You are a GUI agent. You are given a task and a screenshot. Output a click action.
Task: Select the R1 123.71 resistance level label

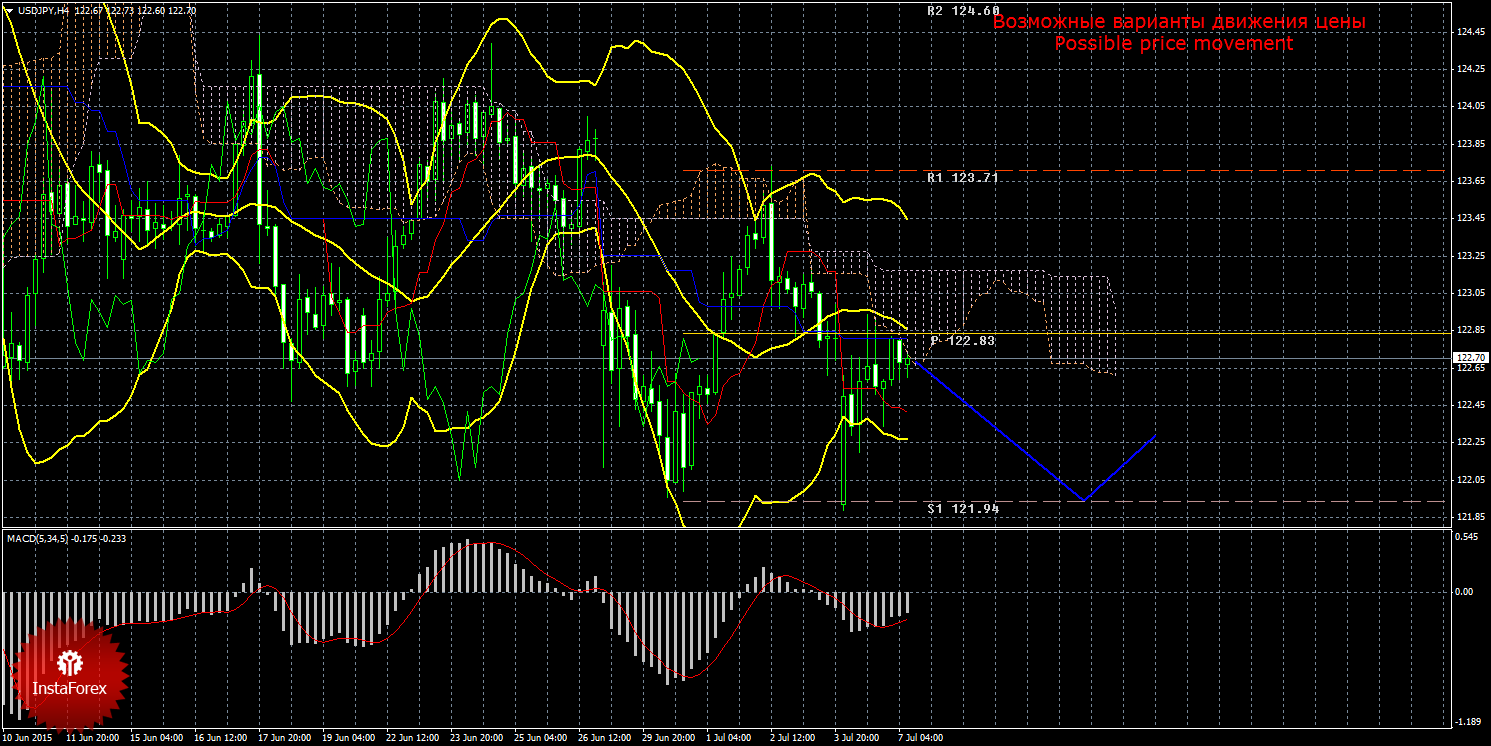point(963,177)
